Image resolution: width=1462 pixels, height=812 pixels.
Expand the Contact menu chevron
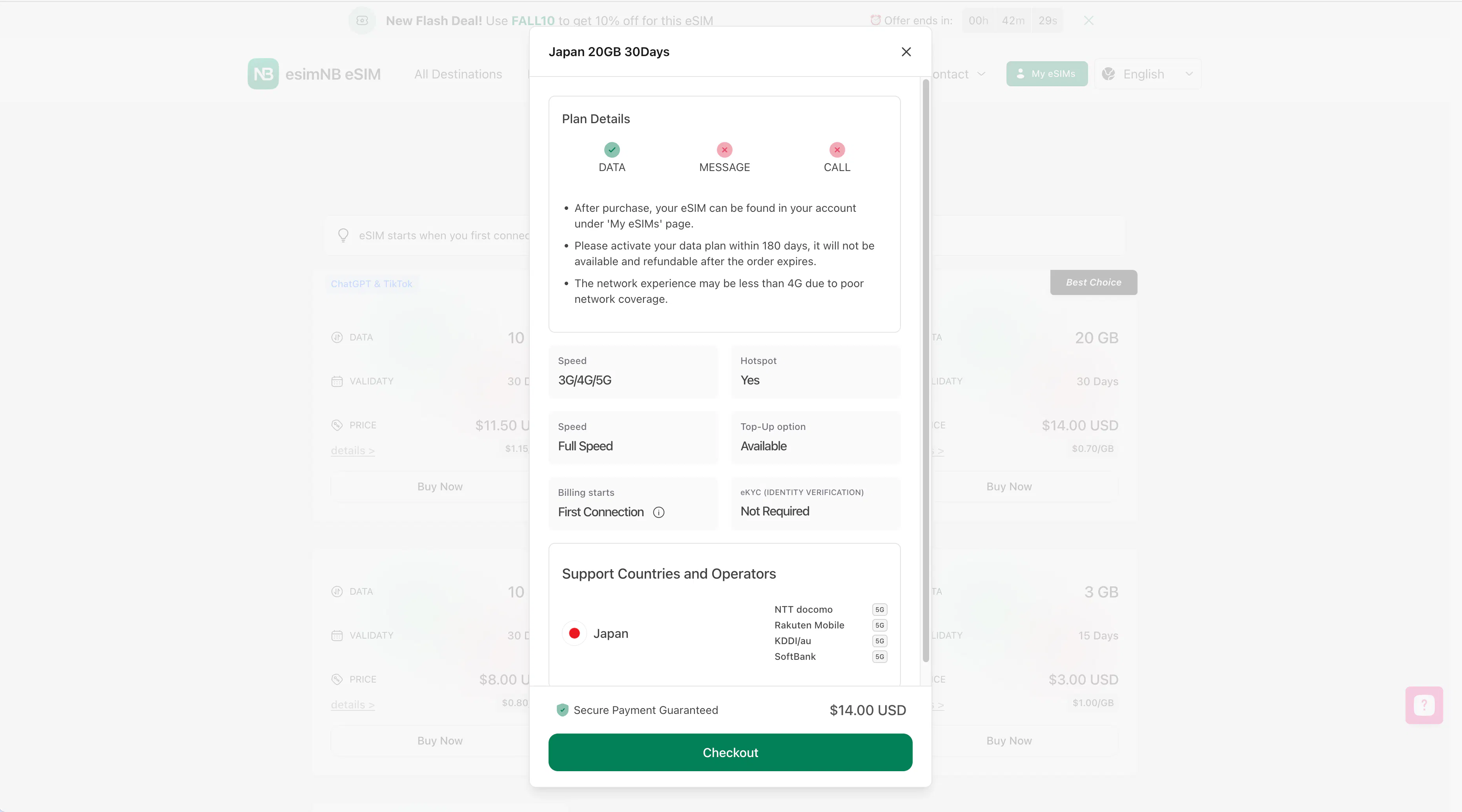click(x=981, y=74)
